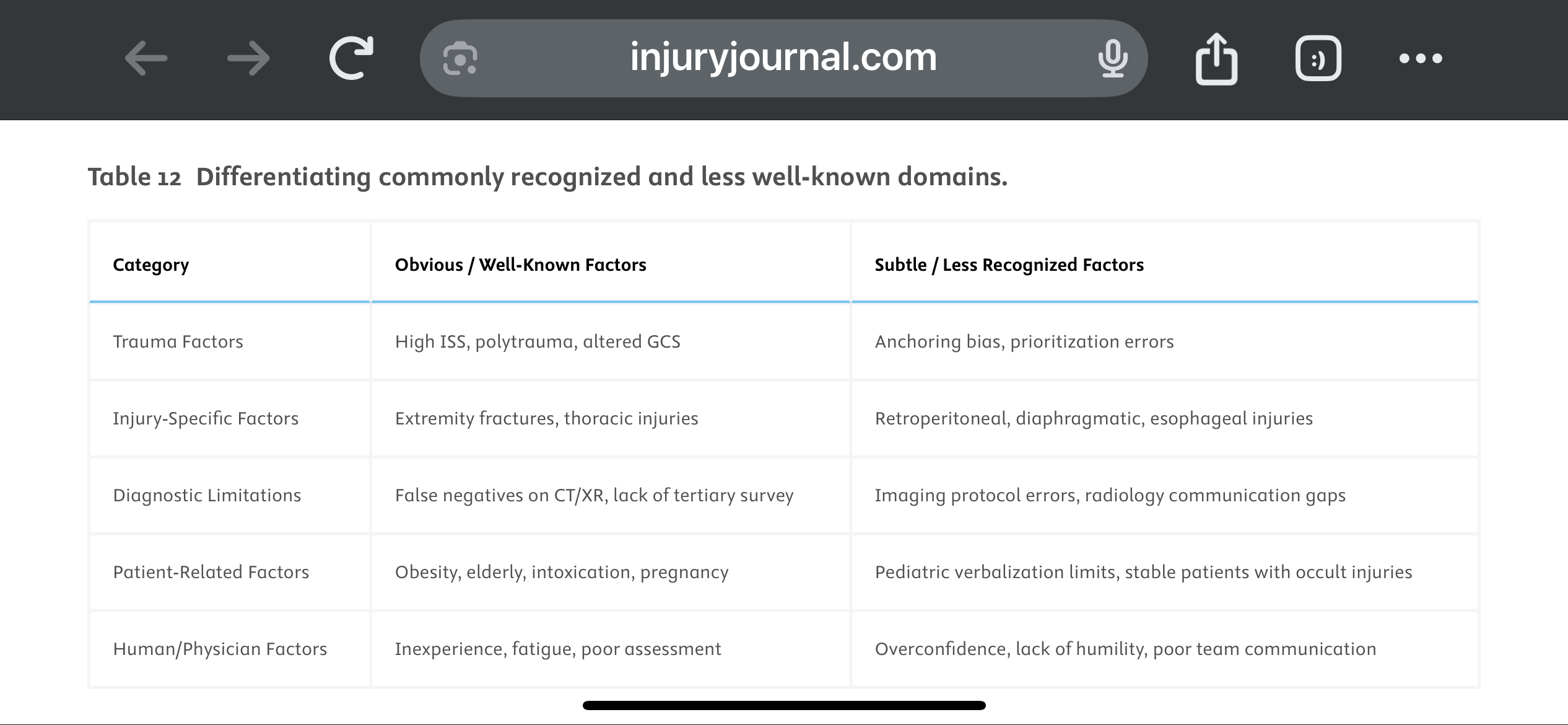The height and width of the screenshot is (725, 1568).
Task: Tap the forward navigation arrow
Action: pos(248,58)
